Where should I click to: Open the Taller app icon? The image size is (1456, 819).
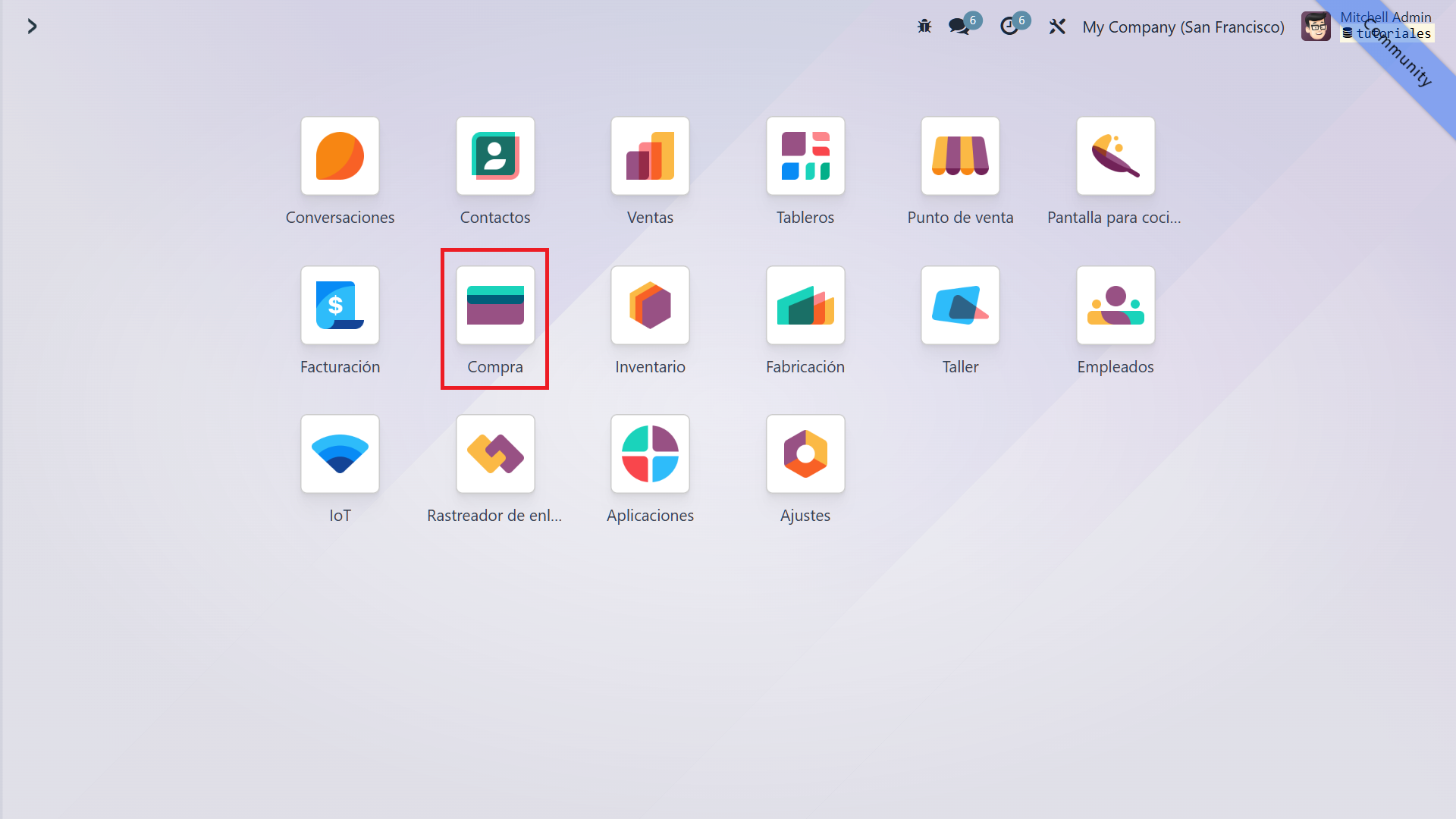pos(960,306)
